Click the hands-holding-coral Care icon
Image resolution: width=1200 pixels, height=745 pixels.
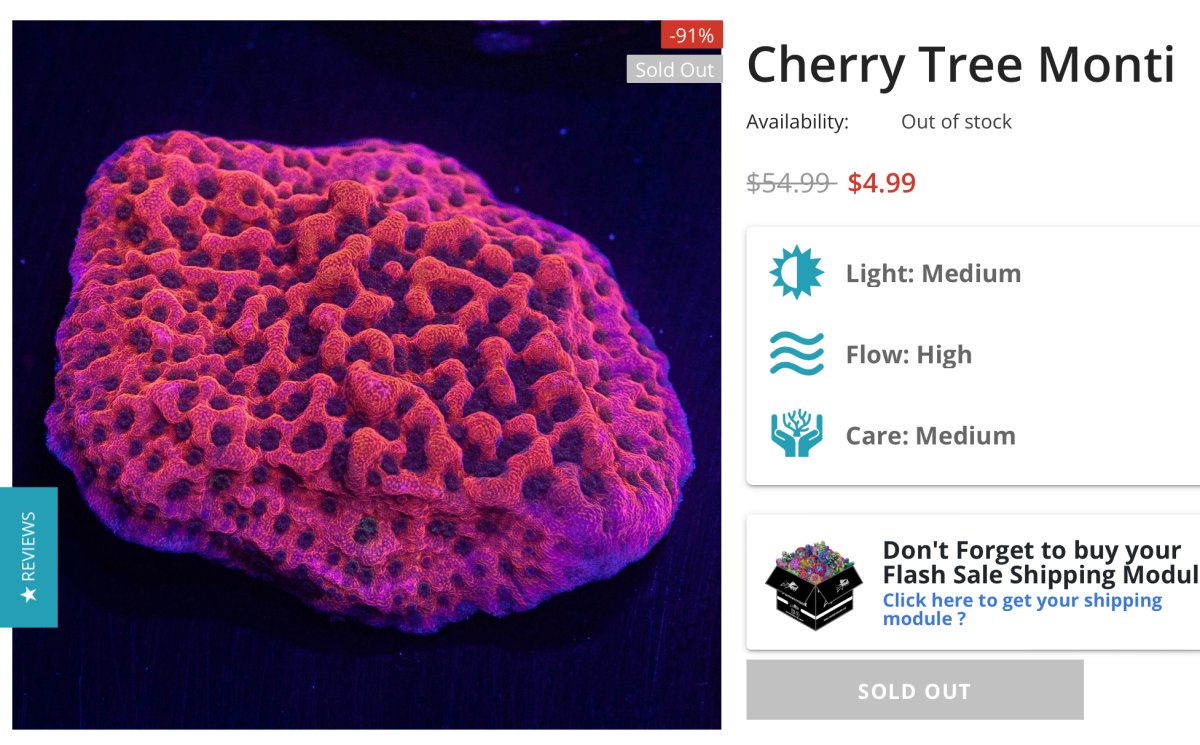click(796, 435)
